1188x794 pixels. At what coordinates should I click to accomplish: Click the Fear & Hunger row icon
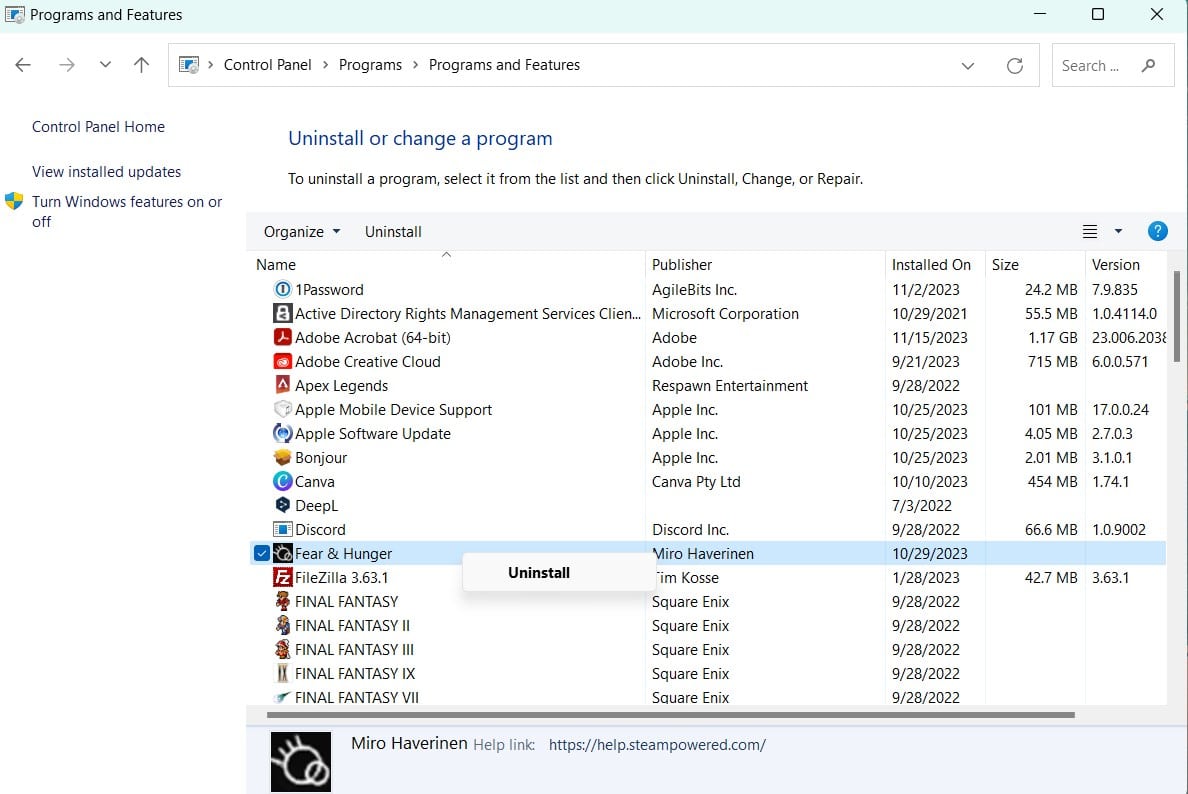coord(283,553)
